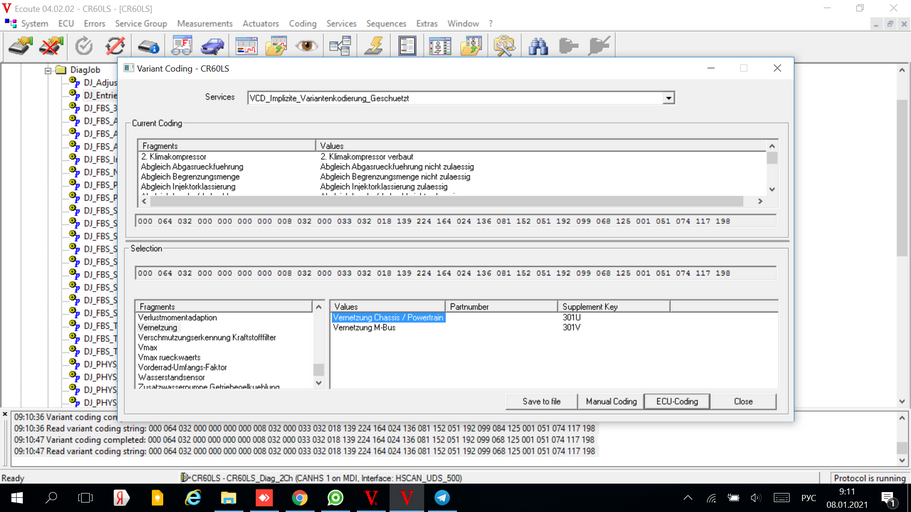Open the ECU menu
Viewport: 911px width, 512px height.
66,24
